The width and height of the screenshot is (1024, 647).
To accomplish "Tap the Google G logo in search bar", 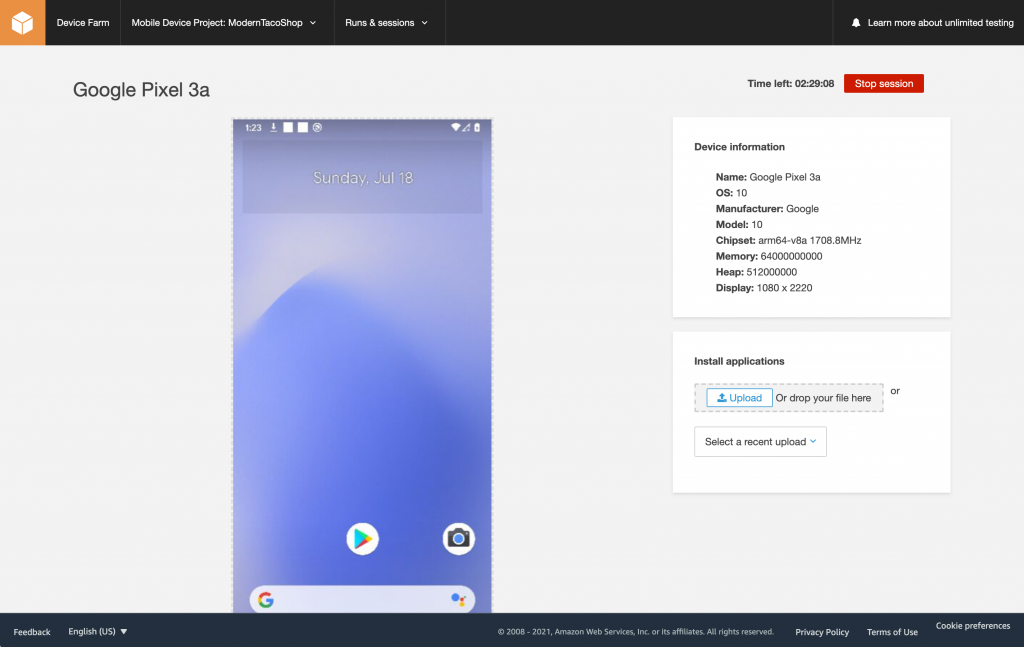I will [x=266, y=599].
